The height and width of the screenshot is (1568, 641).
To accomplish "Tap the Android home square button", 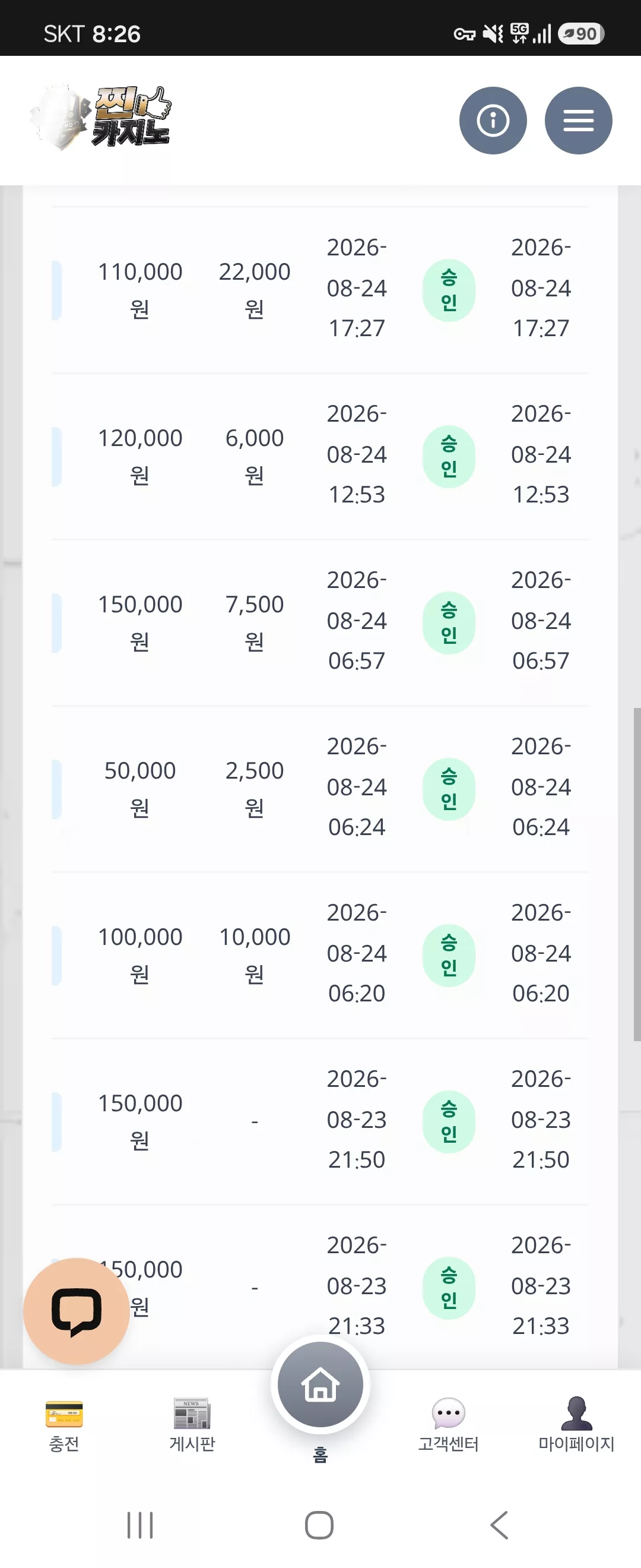I will 319,1525.
